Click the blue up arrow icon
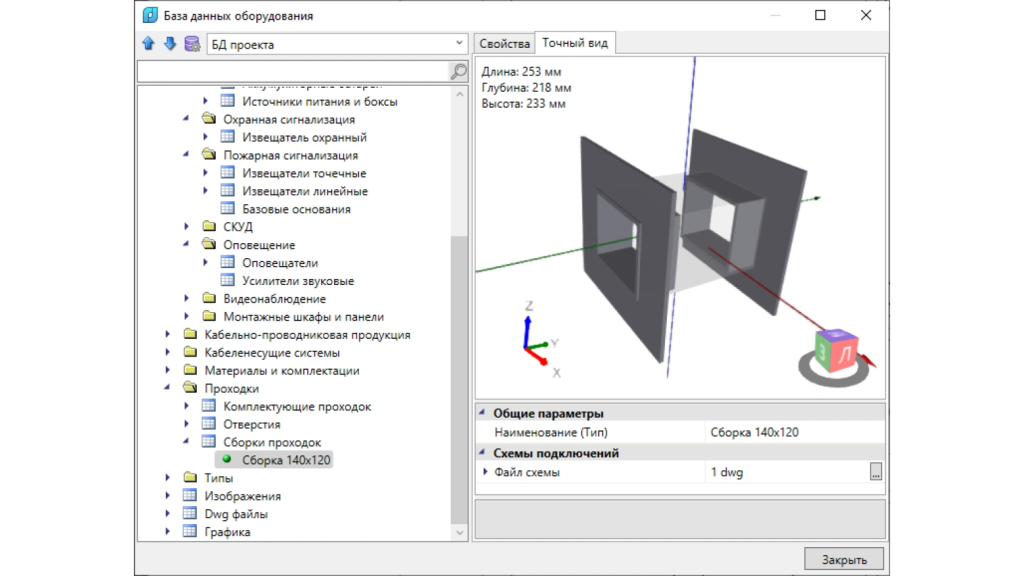The image size is (1024, 576). pyautogui.click(x=149, y=44)
